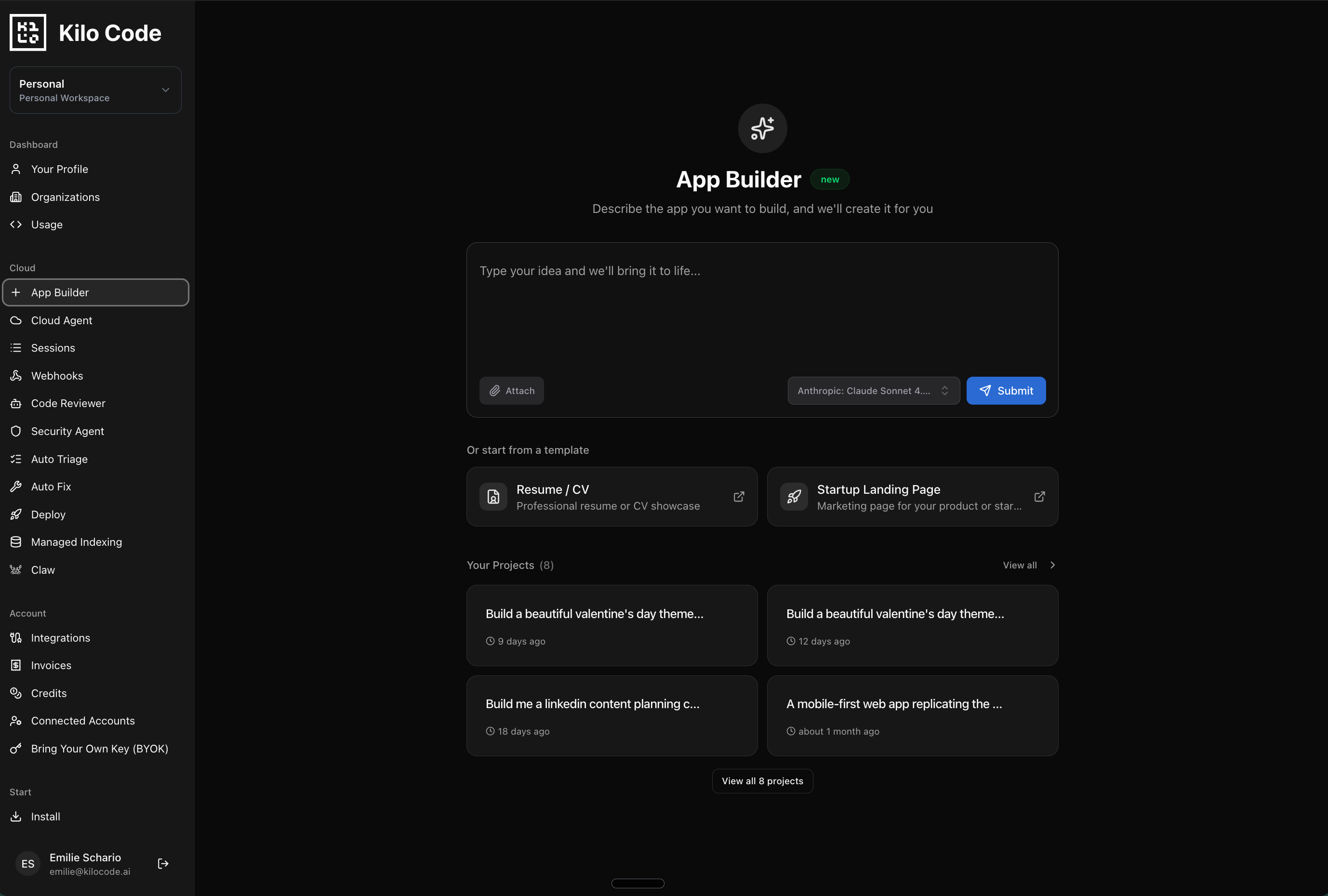Image resolution: width=1328 pixels, height=896 pixels.
Task: Click the Kilo Code logo icon
Action: (x=27, y=33)
